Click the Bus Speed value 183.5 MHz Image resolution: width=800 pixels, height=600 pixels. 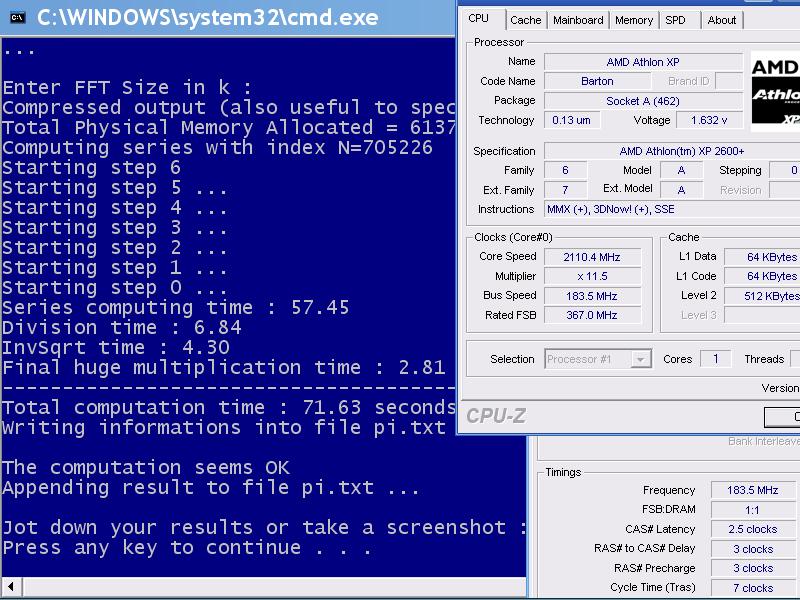[592, 296]
